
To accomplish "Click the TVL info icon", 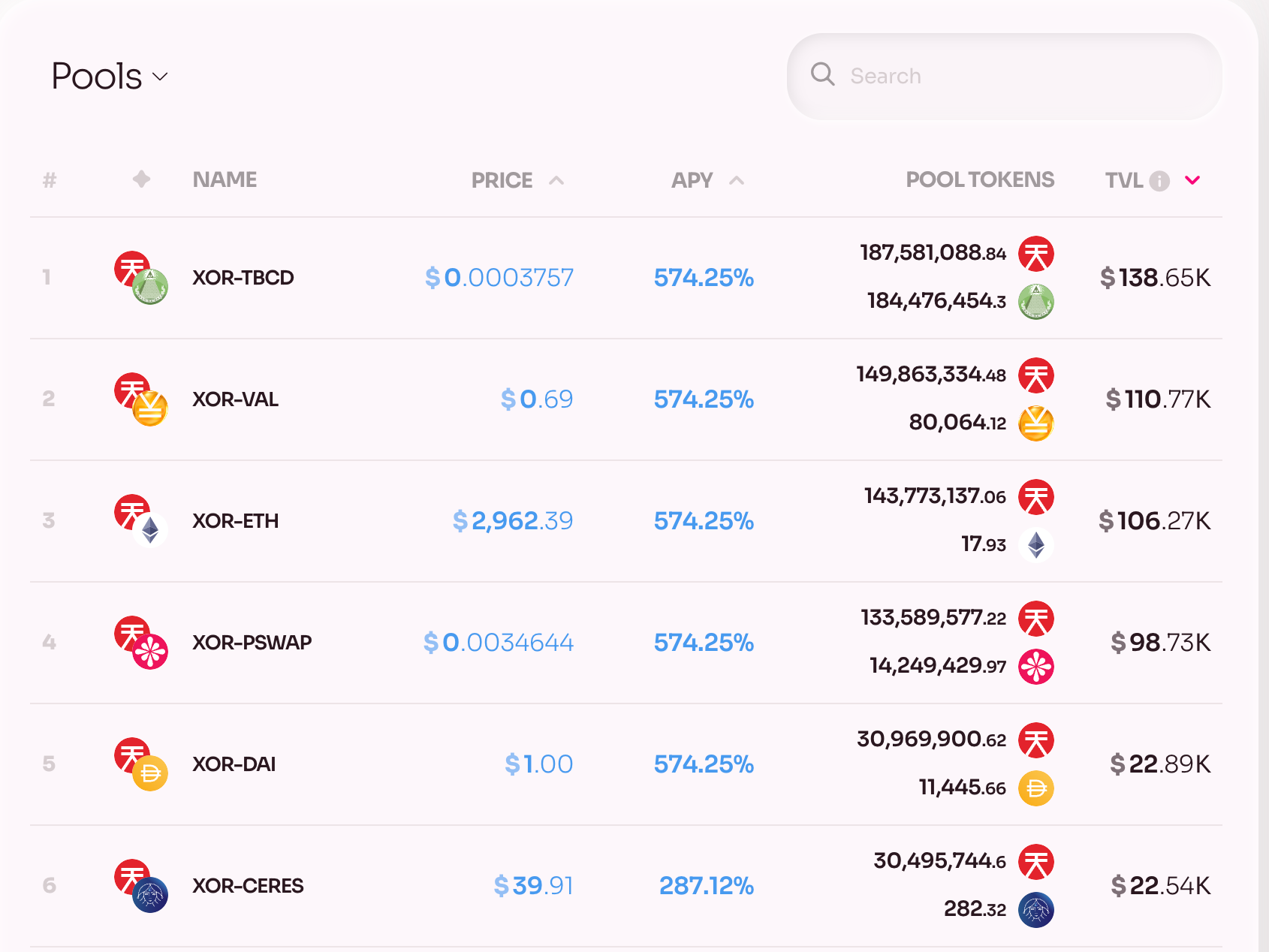I will click(1159, 181).
